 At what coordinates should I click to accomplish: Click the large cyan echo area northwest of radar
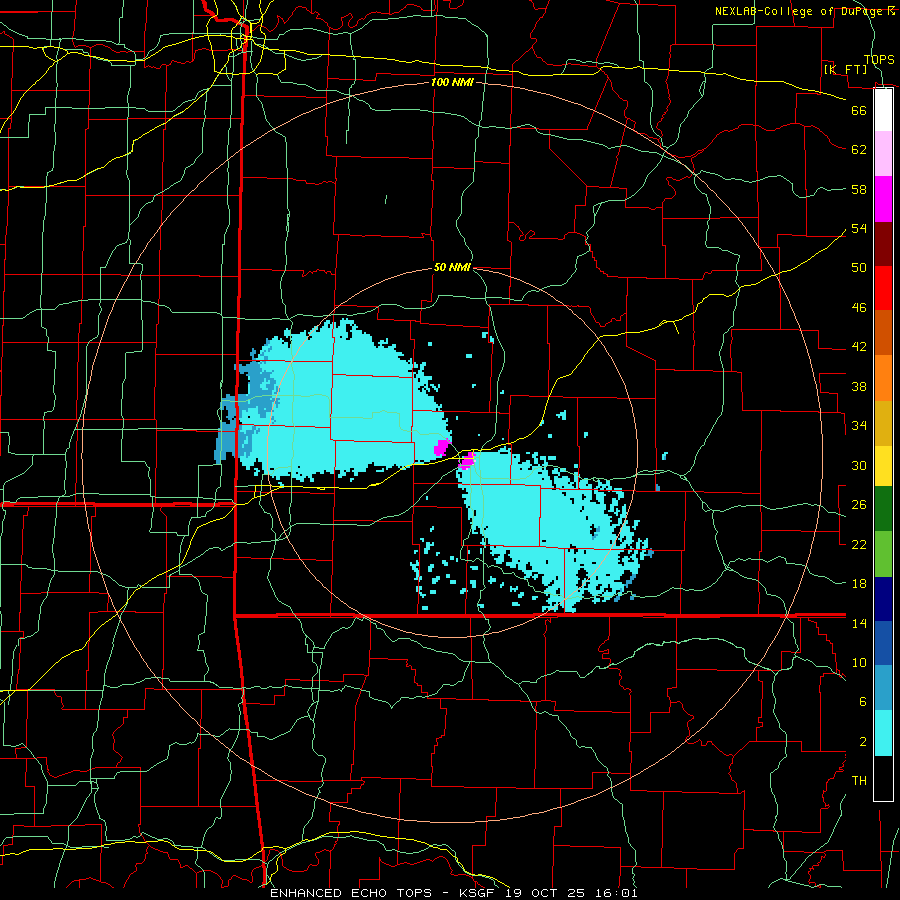pos(344,402)
